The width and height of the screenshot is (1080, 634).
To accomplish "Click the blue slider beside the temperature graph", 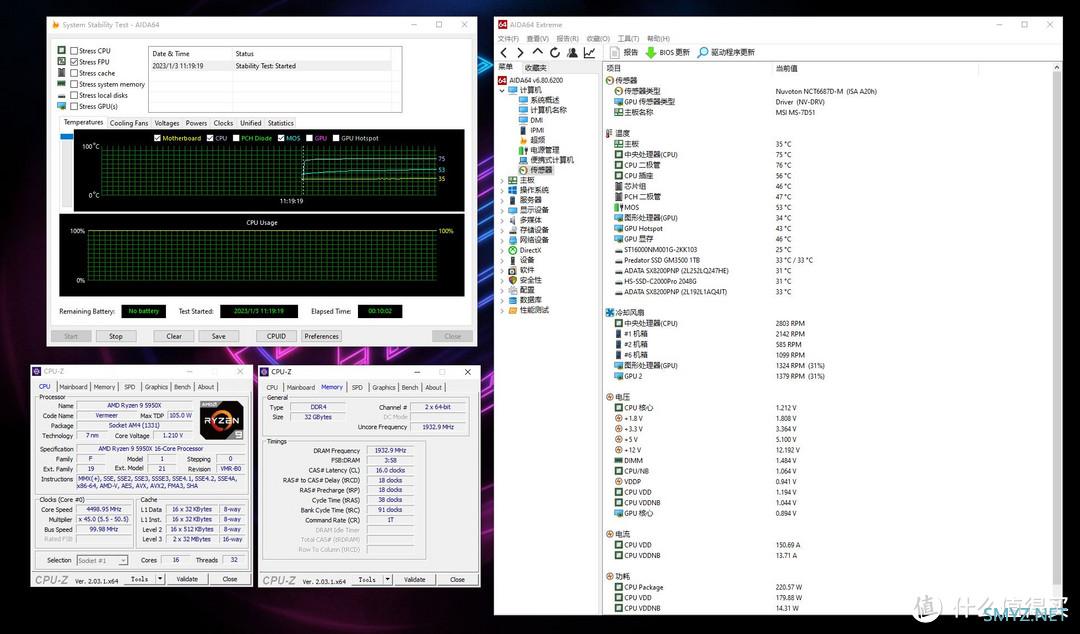I will click(67, 137).
